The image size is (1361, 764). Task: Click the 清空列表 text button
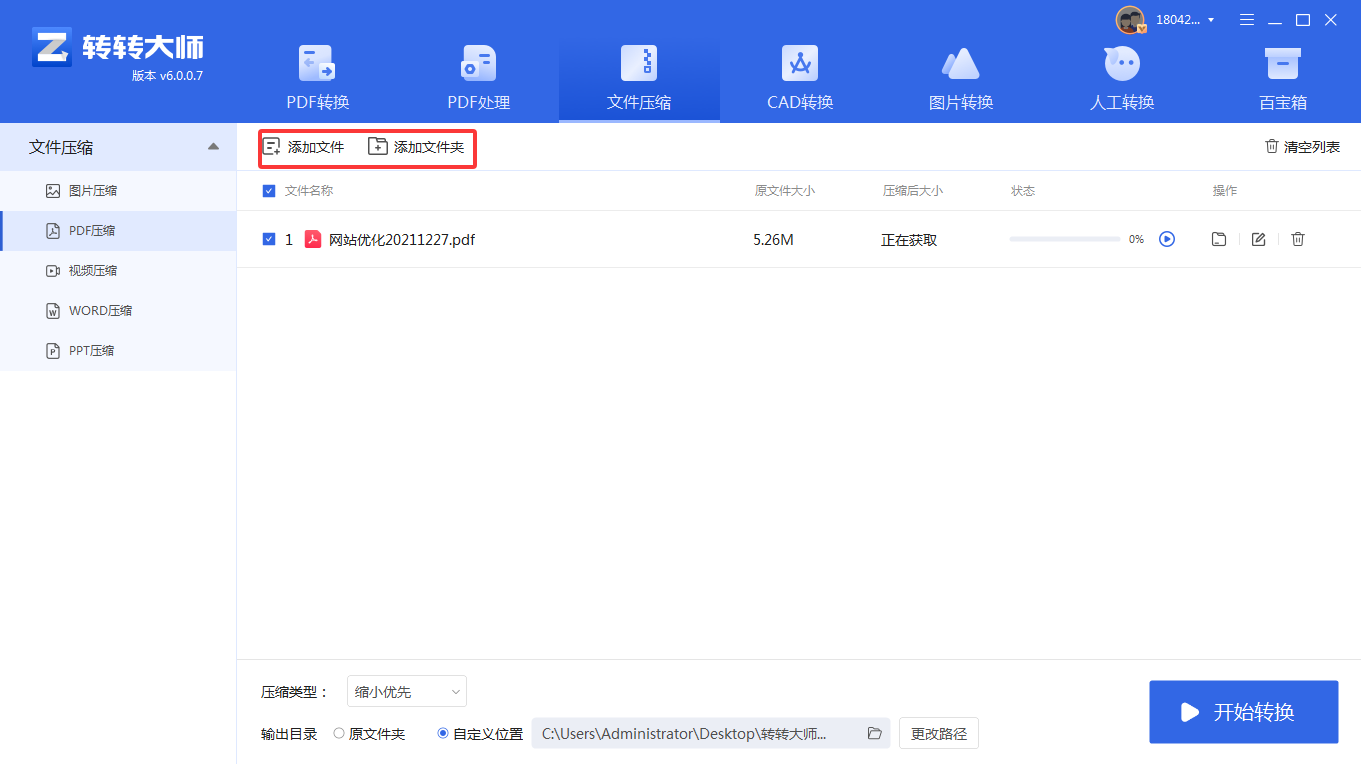[1312, 147]
